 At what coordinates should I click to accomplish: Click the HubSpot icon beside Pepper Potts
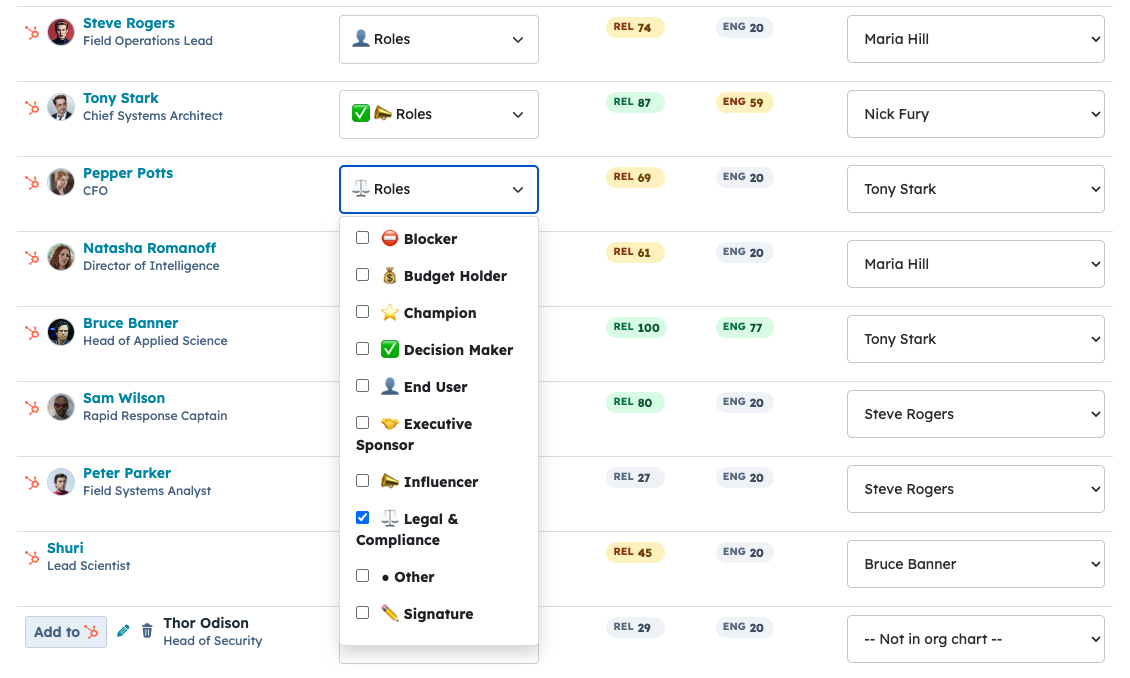click(32, 182)
